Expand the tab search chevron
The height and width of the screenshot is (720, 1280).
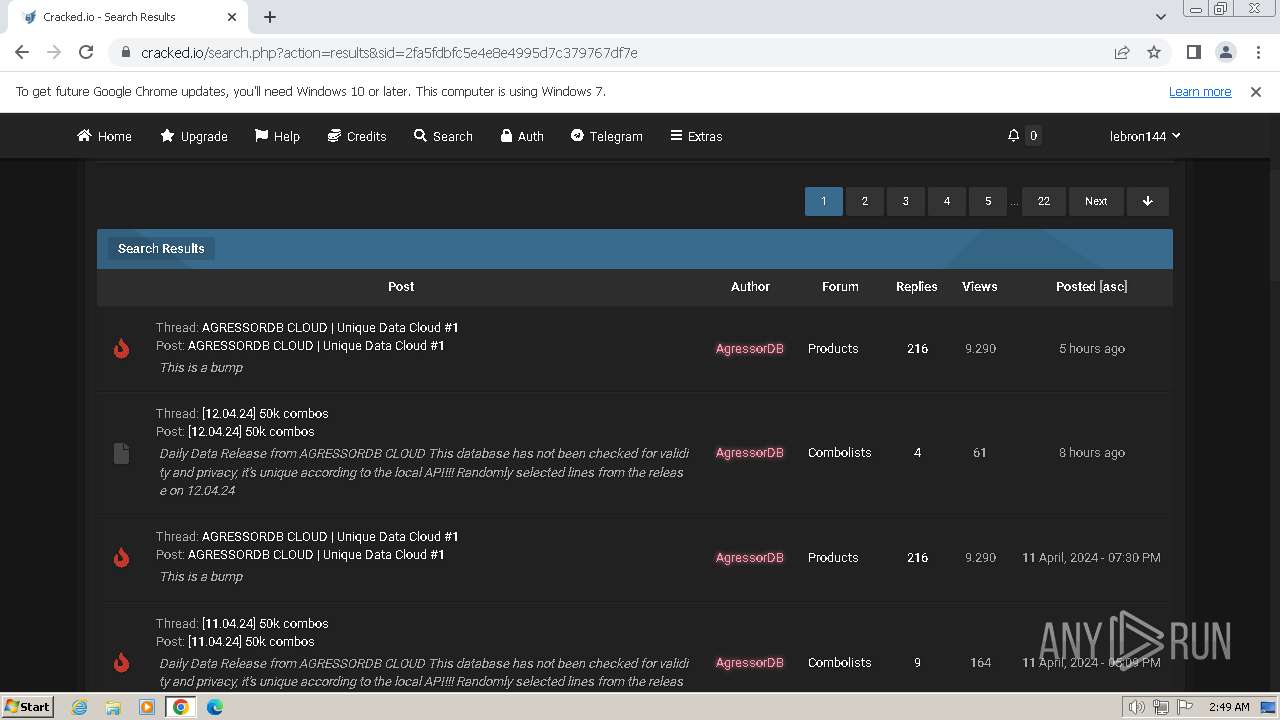[1160, 17]
